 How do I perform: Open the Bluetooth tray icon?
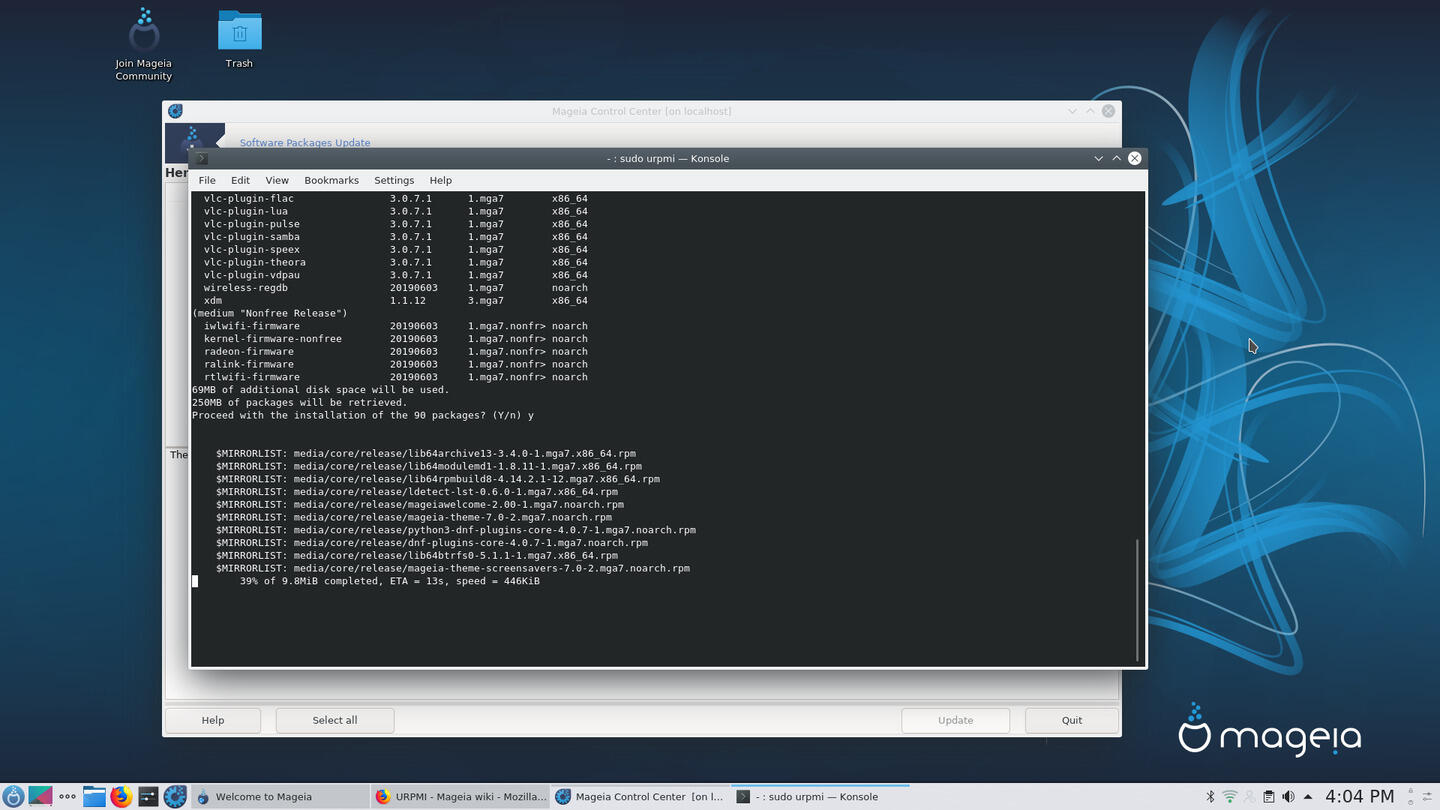click(1210, 797)
